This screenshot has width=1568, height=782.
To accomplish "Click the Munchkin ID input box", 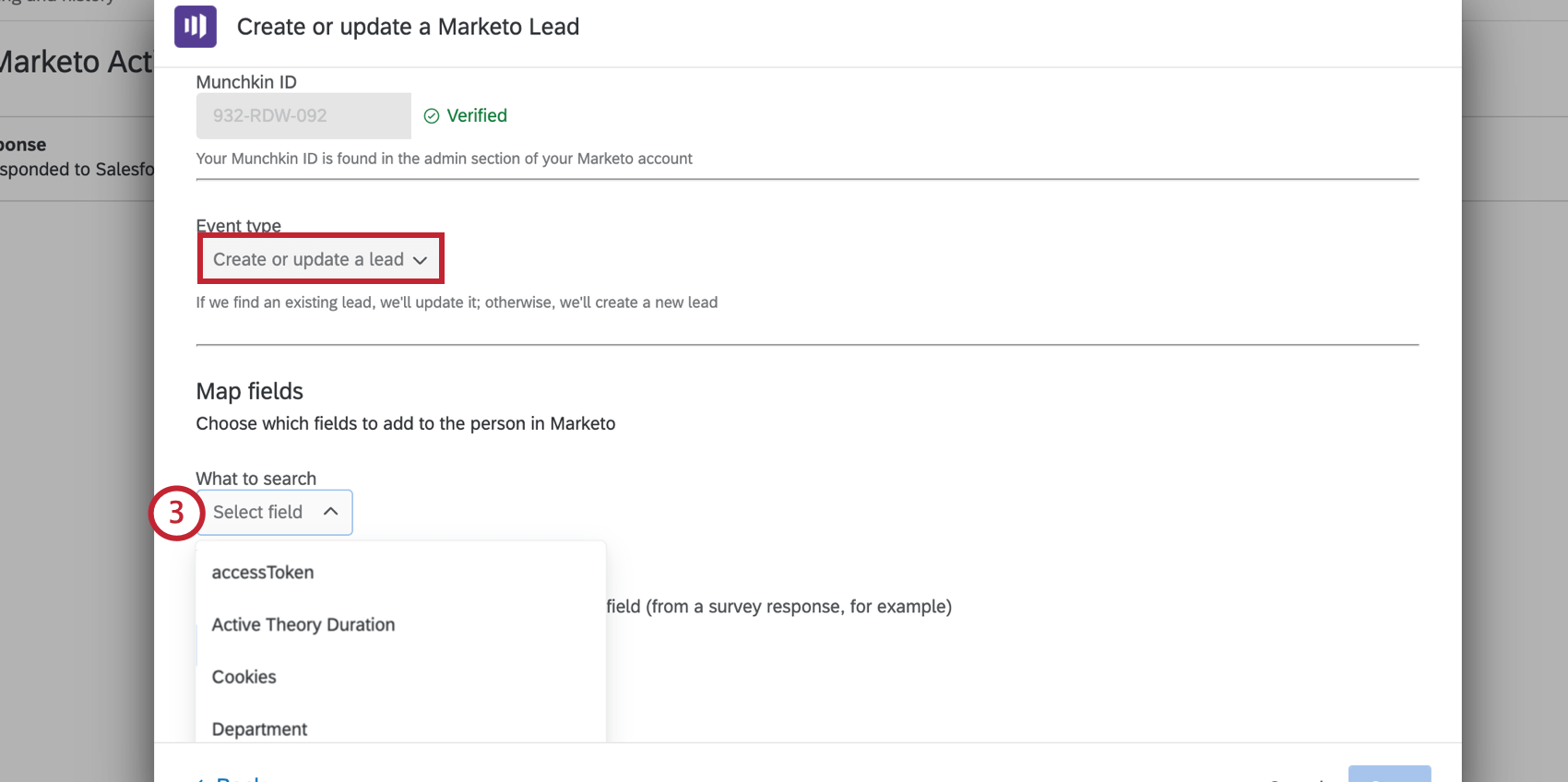I will [x=303, y=116].
